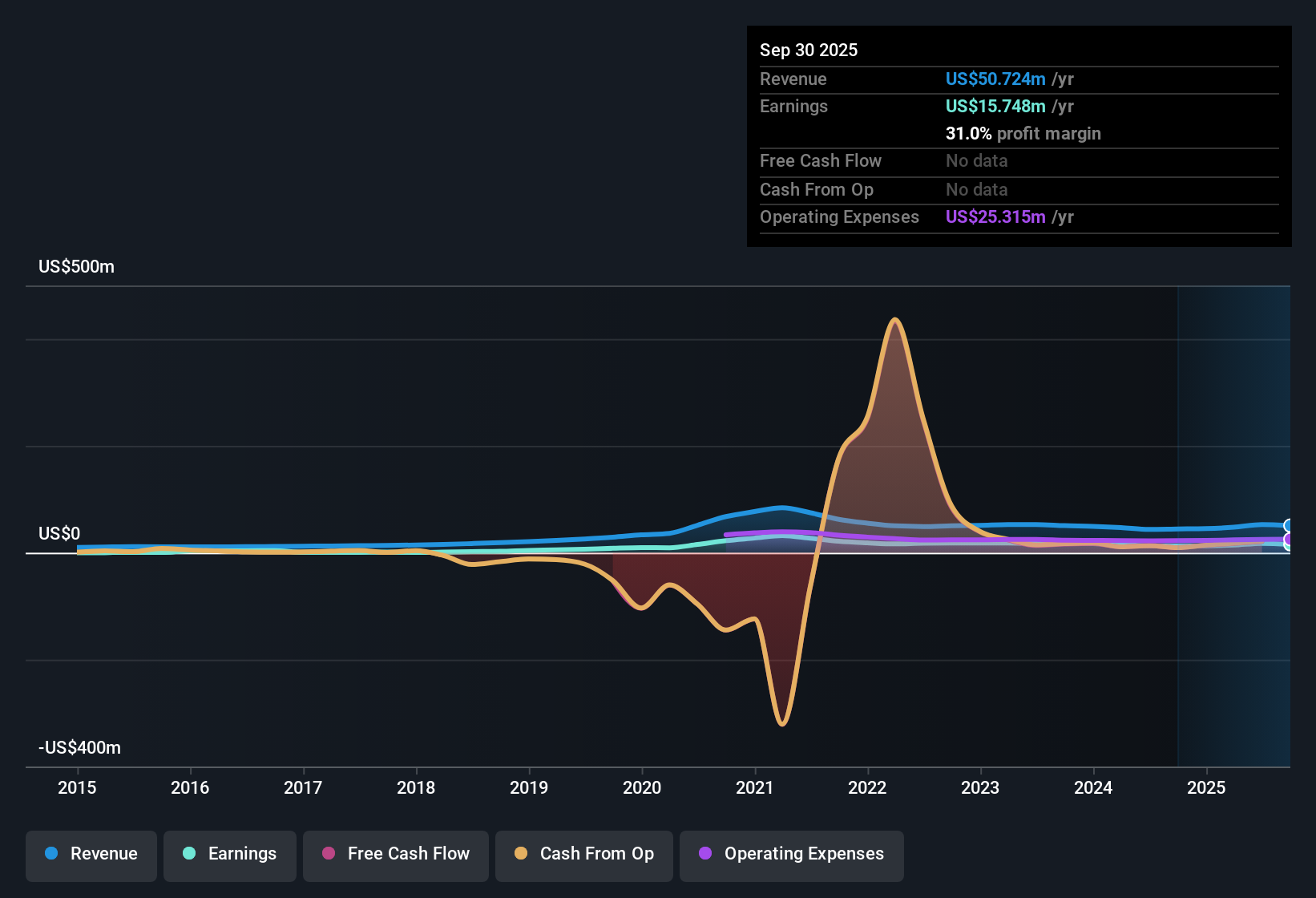
Task: Click the Sep 30 2025 tooltip header
Action: point(809,50)
